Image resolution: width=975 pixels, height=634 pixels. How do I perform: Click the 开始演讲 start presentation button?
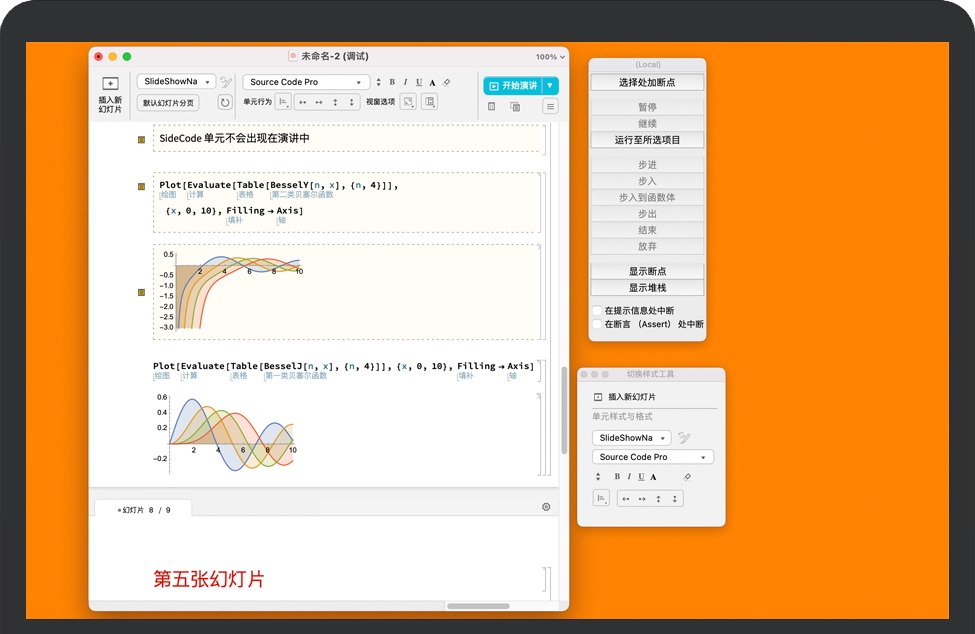(x=513, y=86)
